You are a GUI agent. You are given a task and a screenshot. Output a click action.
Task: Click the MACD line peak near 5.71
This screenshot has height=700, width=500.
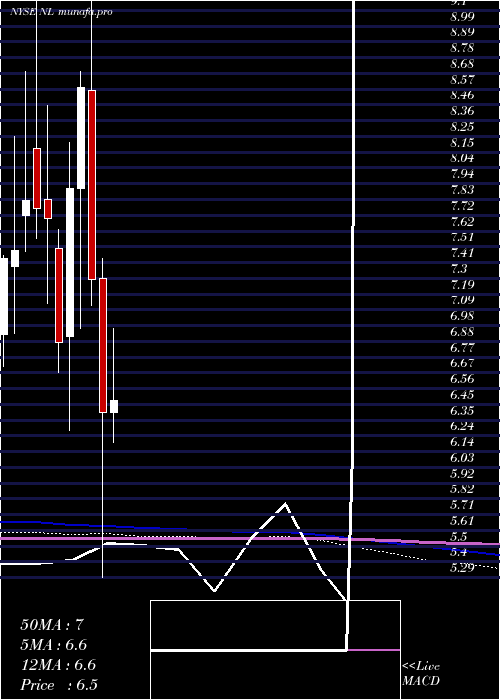click(285, 504)
